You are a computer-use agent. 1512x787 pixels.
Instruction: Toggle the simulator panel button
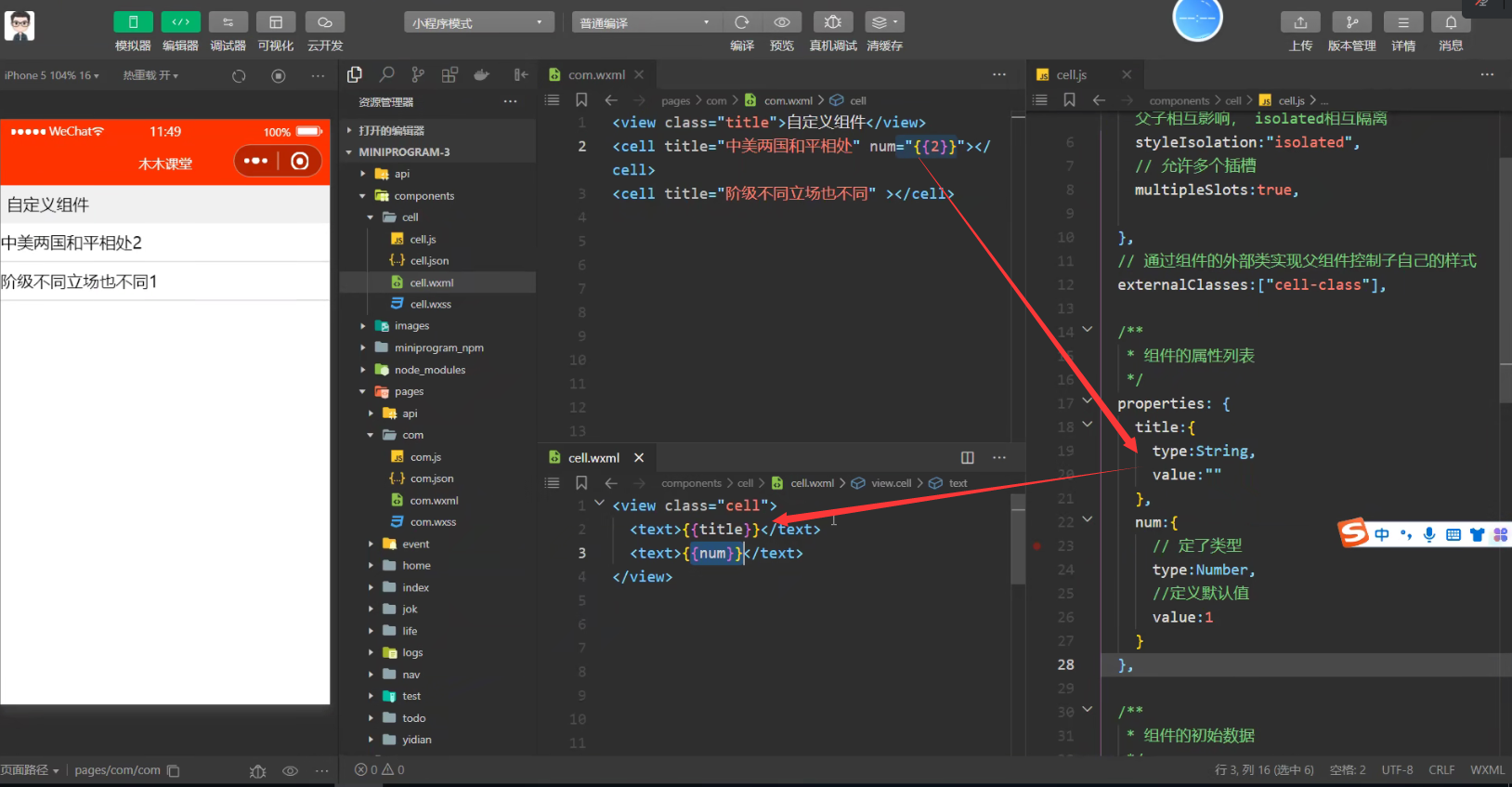(x=133, y=22)
